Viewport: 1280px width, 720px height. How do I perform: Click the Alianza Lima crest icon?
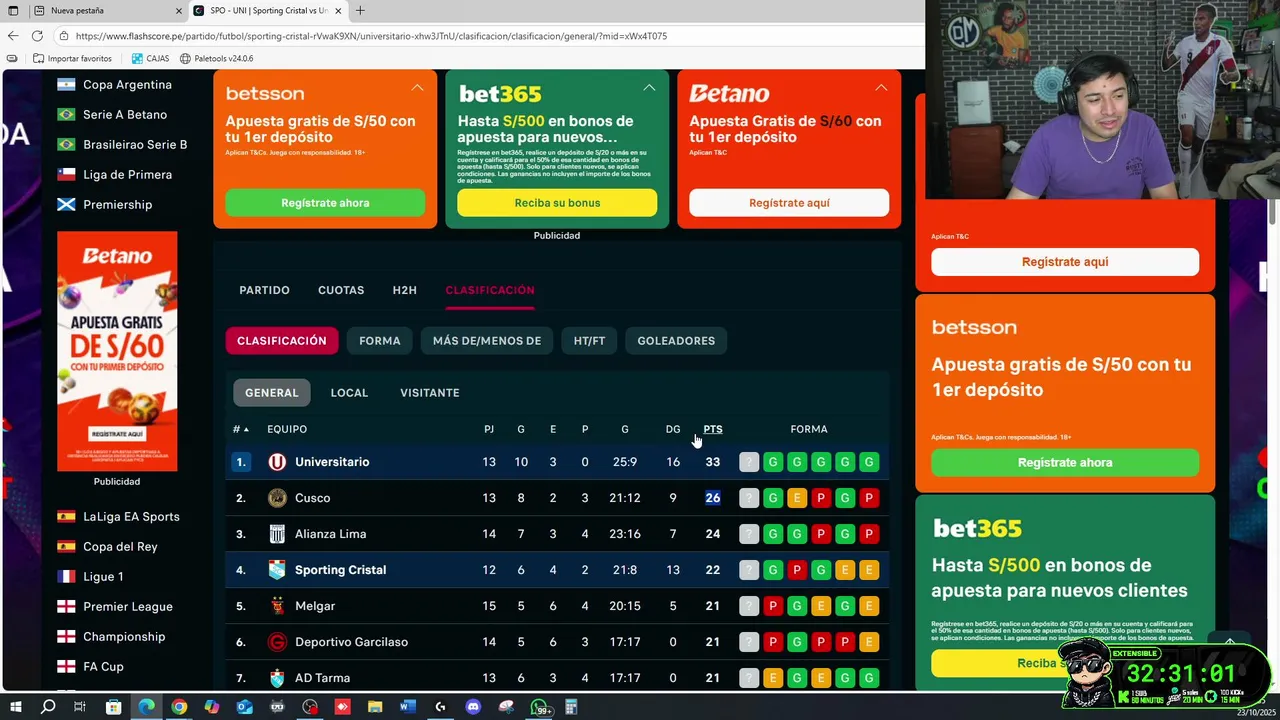pyautogui.click(x=277, y=534)
